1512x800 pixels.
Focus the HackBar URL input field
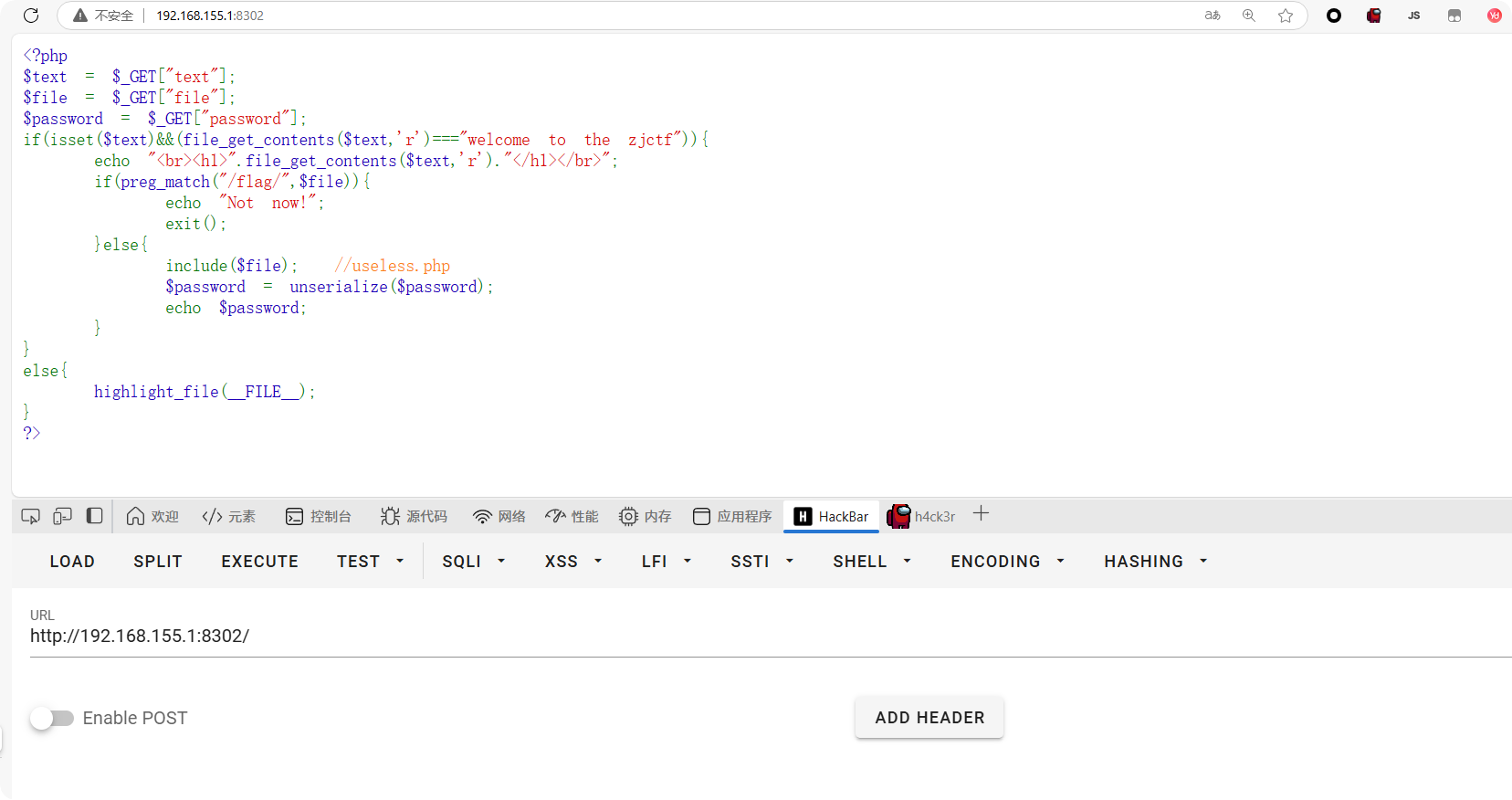pos(771,636)
